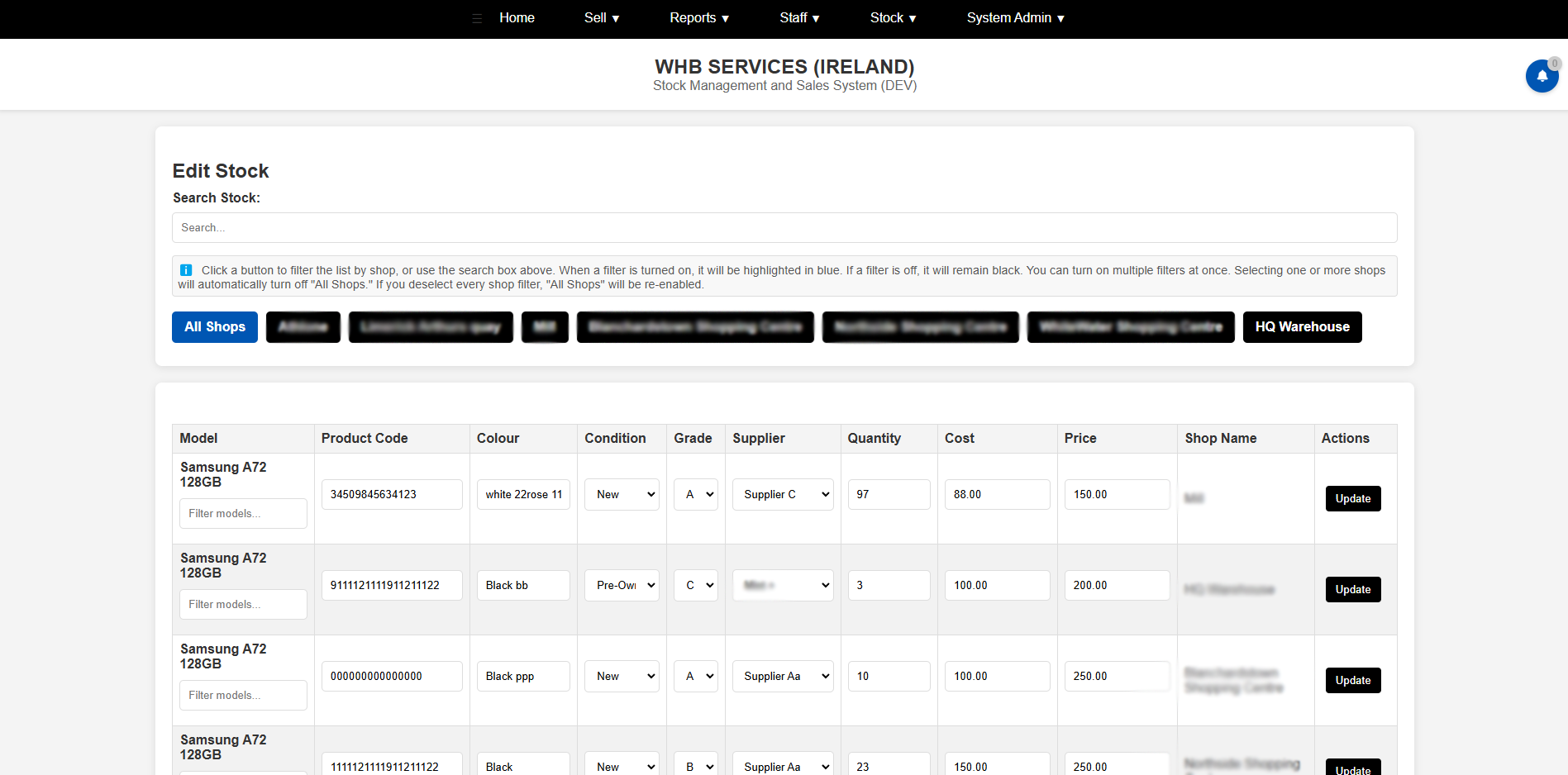This screenshot has height=775, width=1568.
Task: Open Grade A dropdown in Black ppp row
Action: 696,676
